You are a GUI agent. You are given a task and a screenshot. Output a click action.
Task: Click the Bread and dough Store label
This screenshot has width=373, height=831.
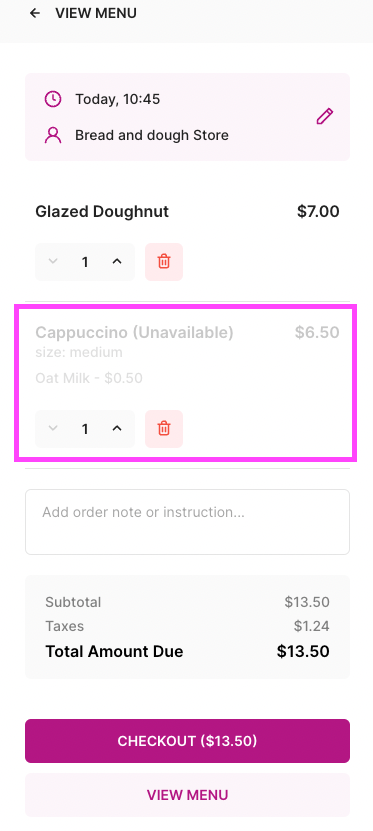[152, 135]
